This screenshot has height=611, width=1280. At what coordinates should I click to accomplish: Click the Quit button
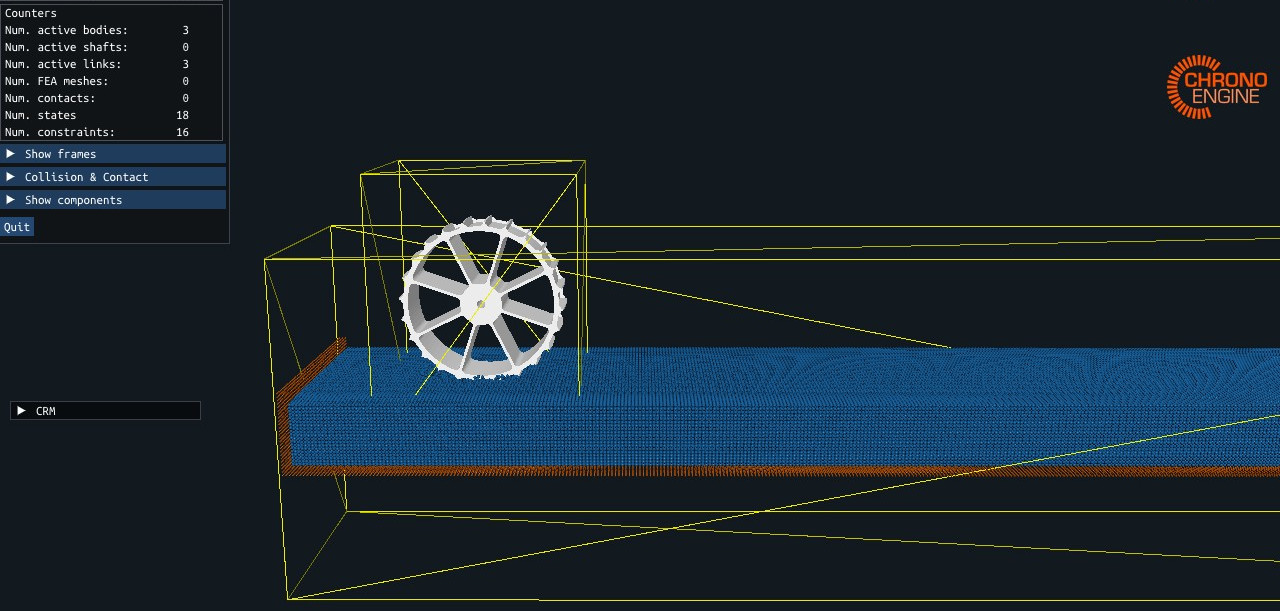(x=17, y=227)
